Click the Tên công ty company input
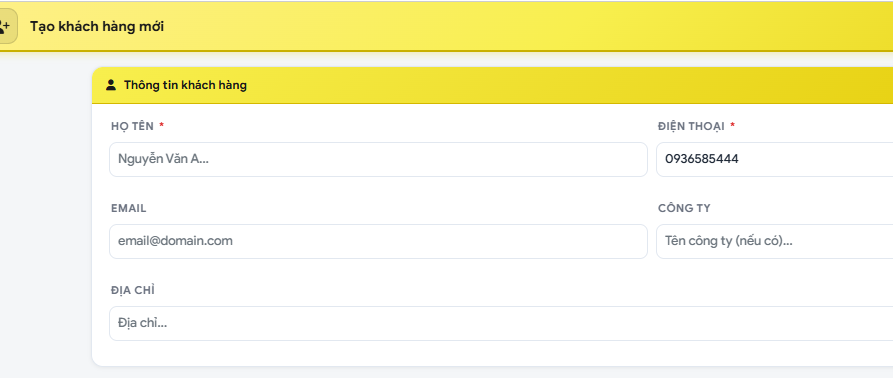Viewport: 893px width, 378px height. (775, 241)
